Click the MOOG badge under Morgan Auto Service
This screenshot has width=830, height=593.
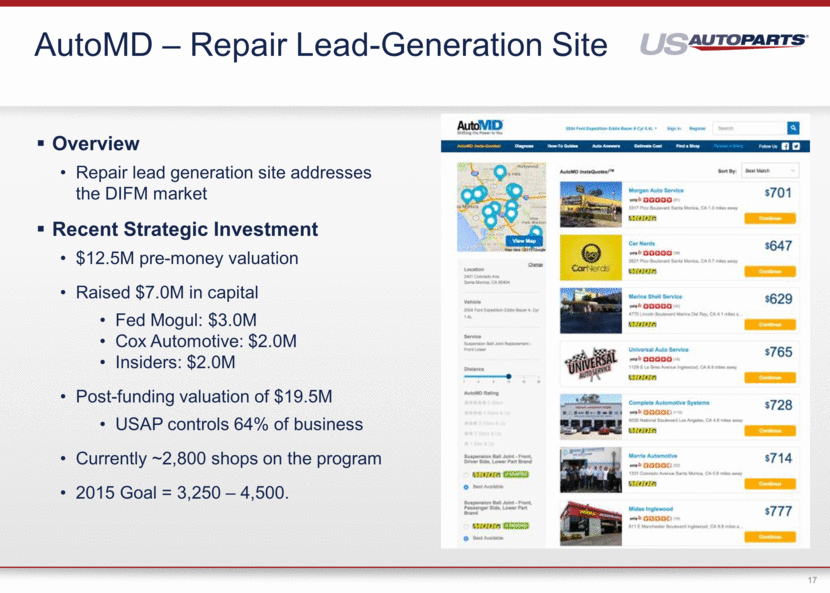pyautogui.click(x=643, y=217)
